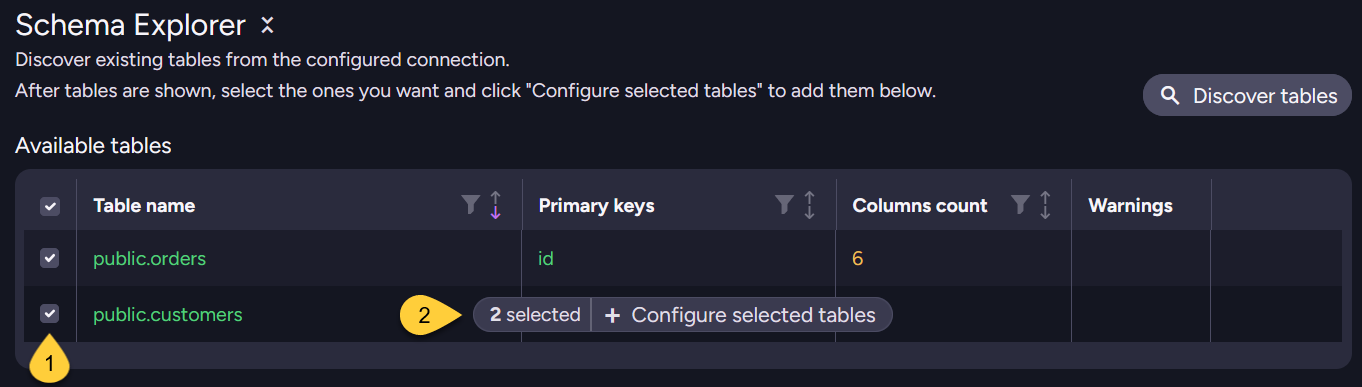Collapse the Schema Explorer section icon
This screenshot has height=387, width=1362.
click(267, 26)
